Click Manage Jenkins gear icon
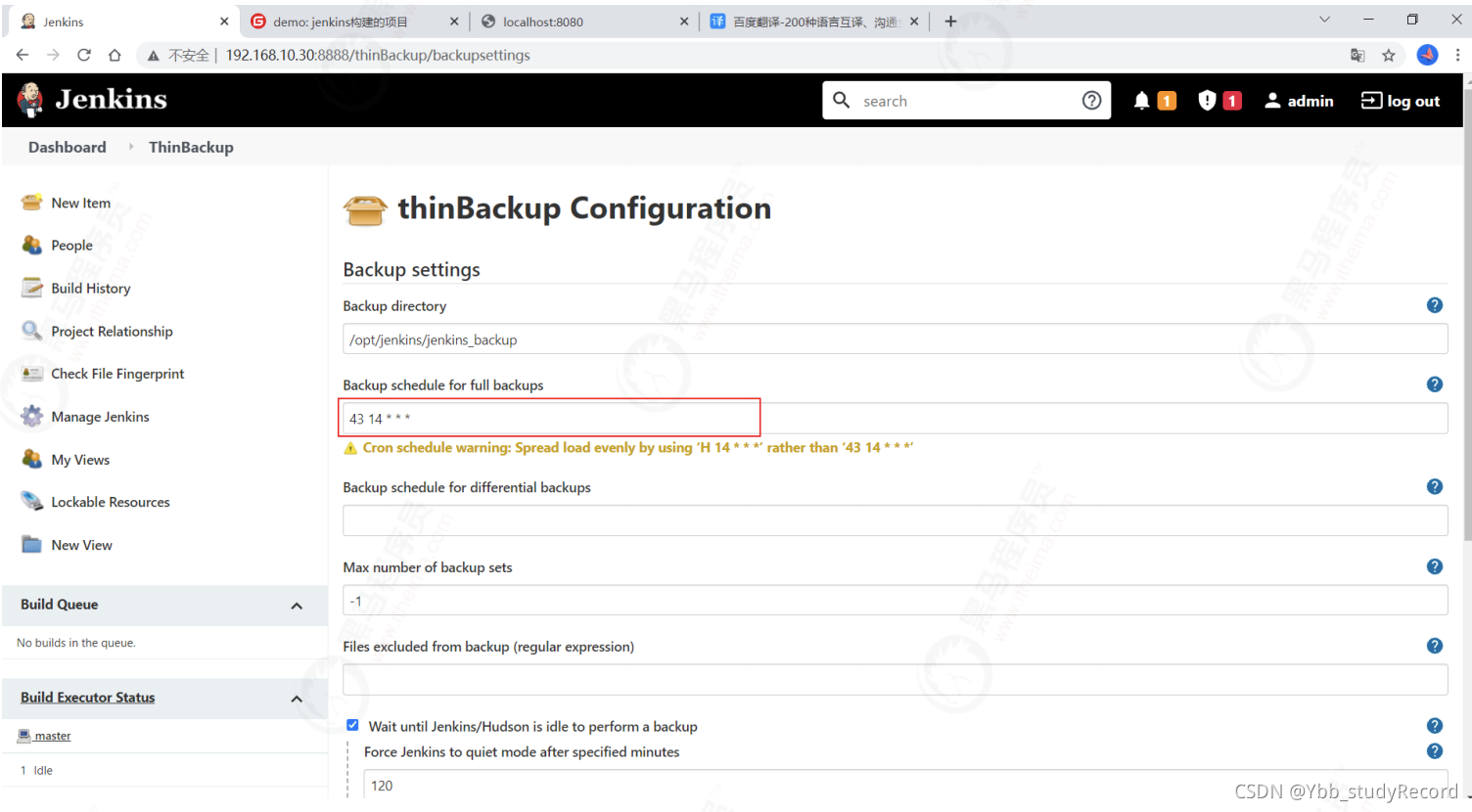The width and height of the screenshot is (1472, 812). (32, 417)
